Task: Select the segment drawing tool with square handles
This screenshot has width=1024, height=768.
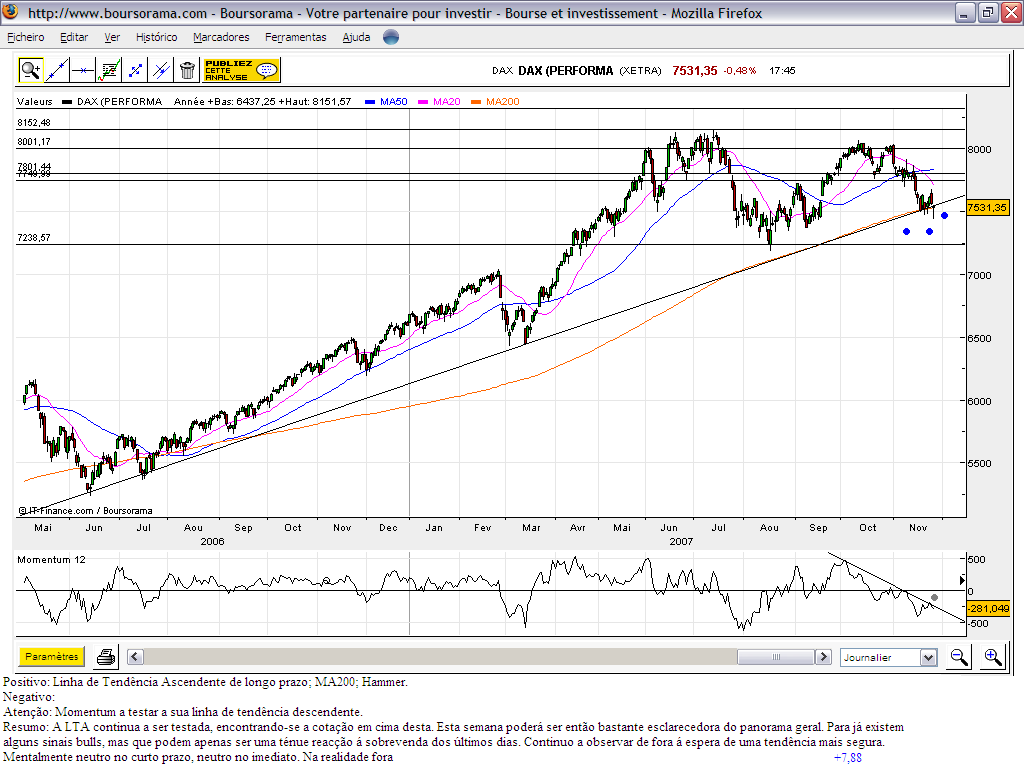Action: 135,70
